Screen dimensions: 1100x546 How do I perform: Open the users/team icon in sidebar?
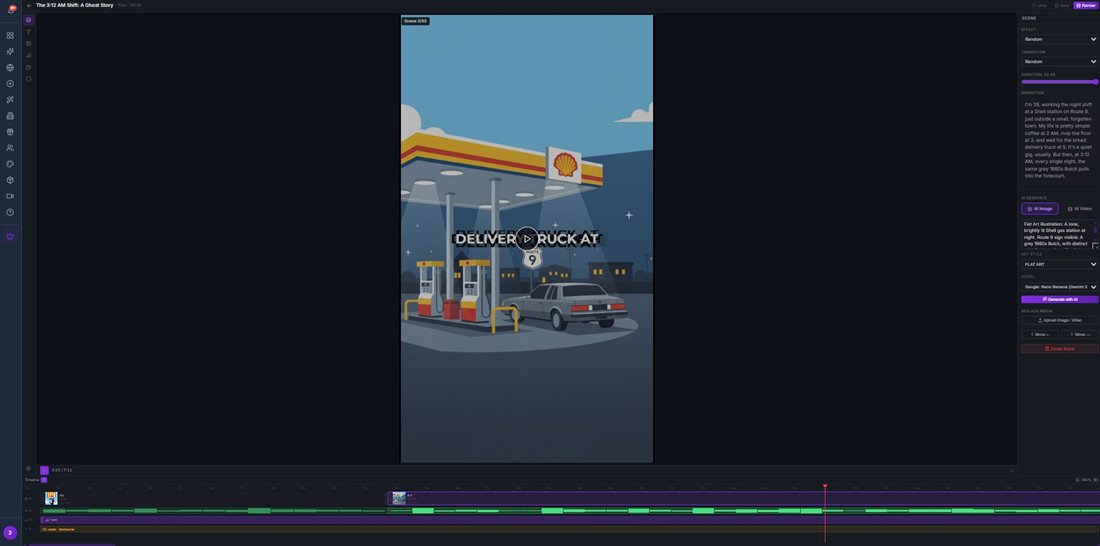10,148
